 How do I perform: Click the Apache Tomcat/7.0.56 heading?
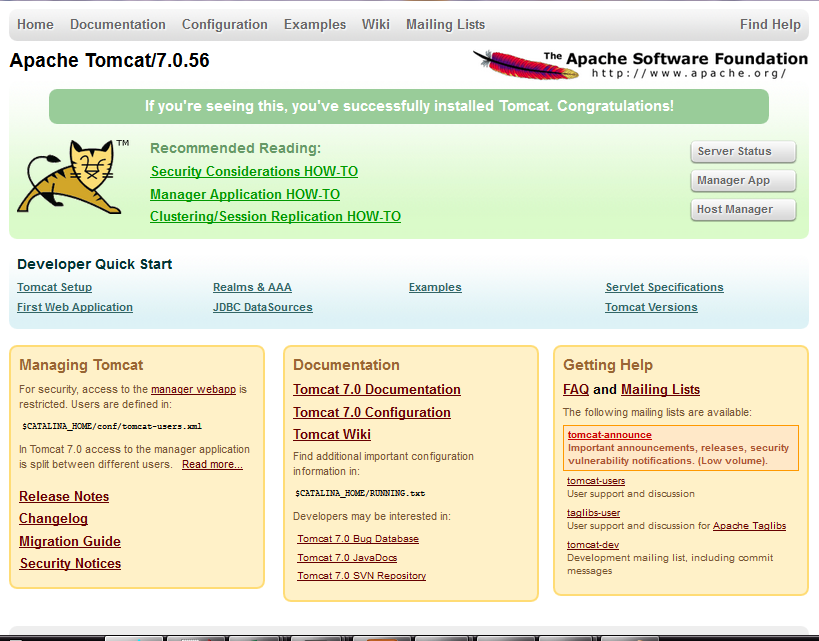(109, 60)
